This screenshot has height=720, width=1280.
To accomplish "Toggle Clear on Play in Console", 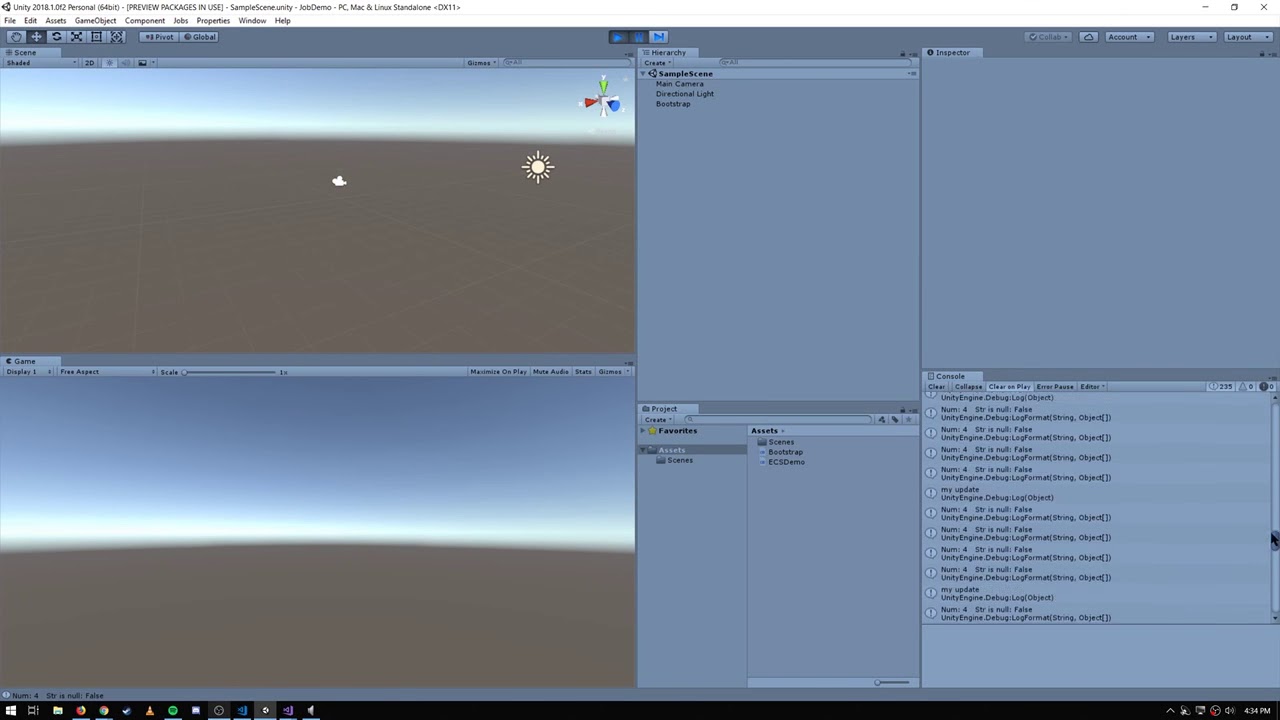I will (x=1009, y=387).
